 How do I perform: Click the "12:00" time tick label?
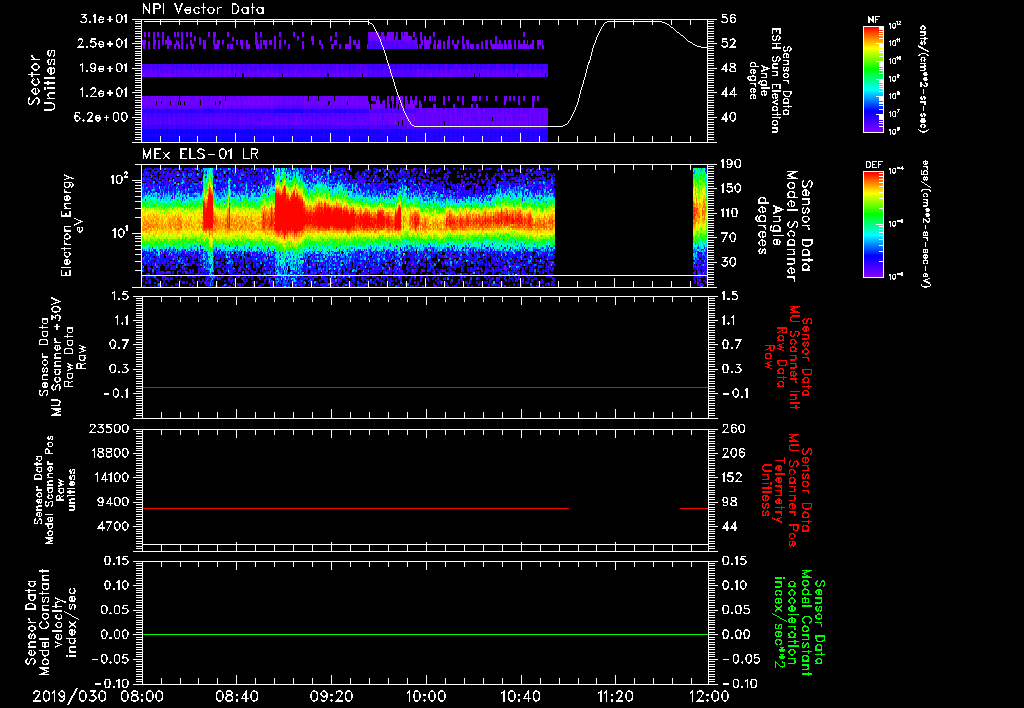(709, 696)
